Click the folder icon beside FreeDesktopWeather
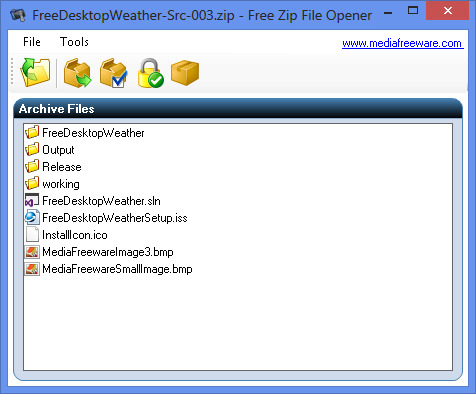 pyautogui.click(x=32, y=132)
